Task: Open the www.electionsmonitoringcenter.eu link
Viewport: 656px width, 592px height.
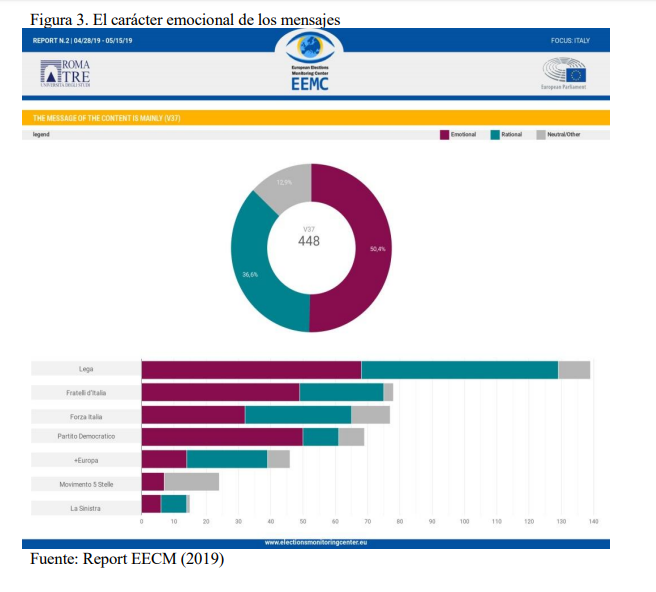Action: 315,542
